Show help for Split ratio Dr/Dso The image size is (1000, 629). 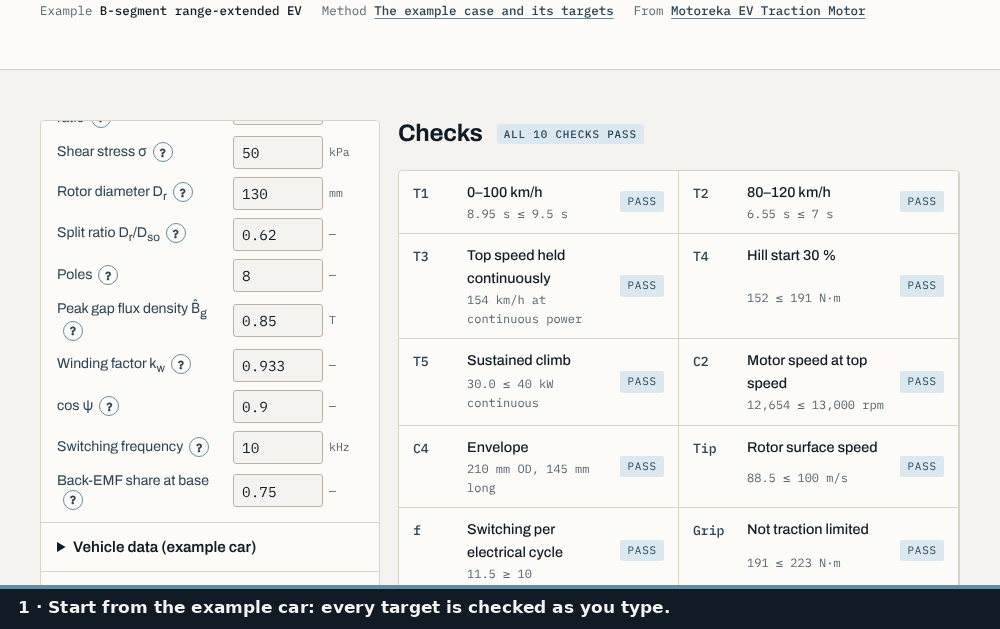[x=176, y=233]
